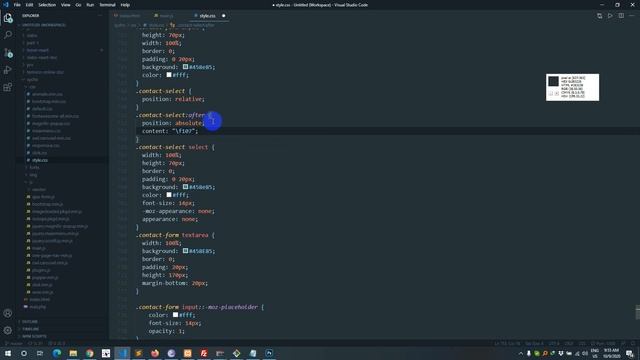Expand the fonts folder in Explorer
Screen dimensions: 640x360
(x=34, y=167)
